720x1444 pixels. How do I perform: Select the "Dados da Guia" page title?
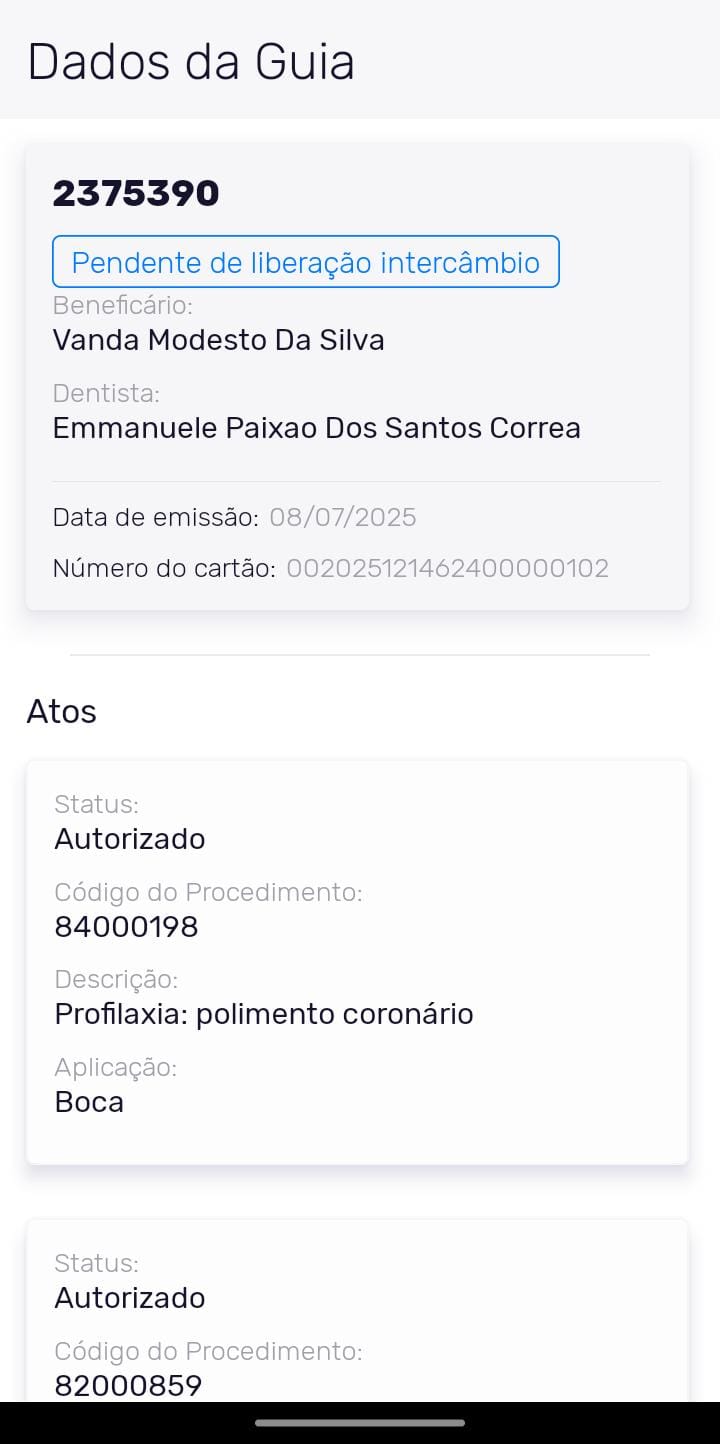tap(191, 61)
